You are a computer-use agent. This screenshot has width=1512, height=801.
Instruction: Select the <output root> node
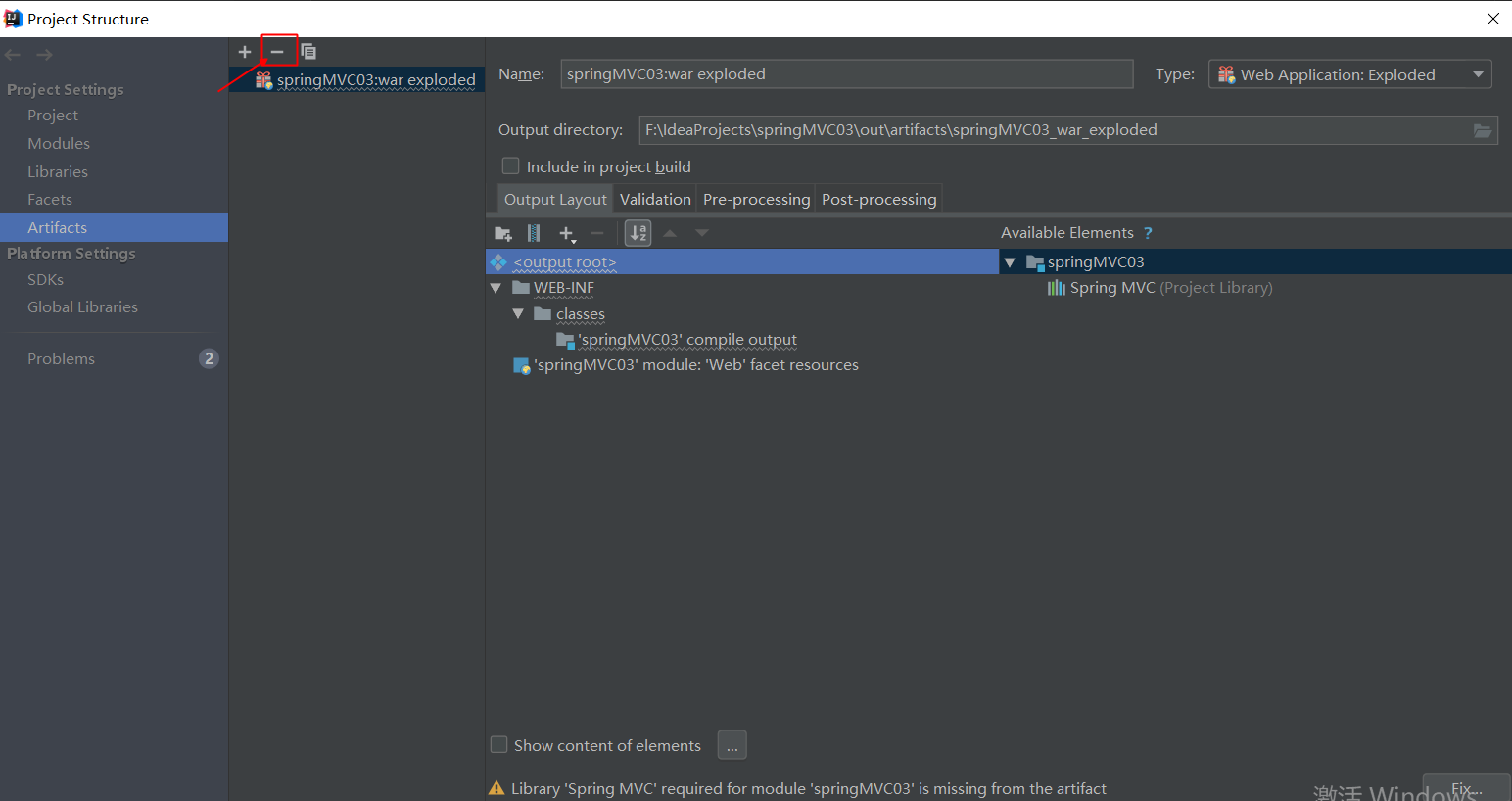point(742,262)
